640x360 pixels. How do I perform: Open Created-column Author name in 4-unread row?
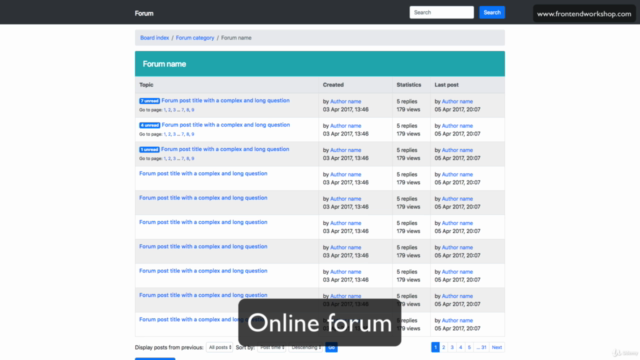[345, 126]
